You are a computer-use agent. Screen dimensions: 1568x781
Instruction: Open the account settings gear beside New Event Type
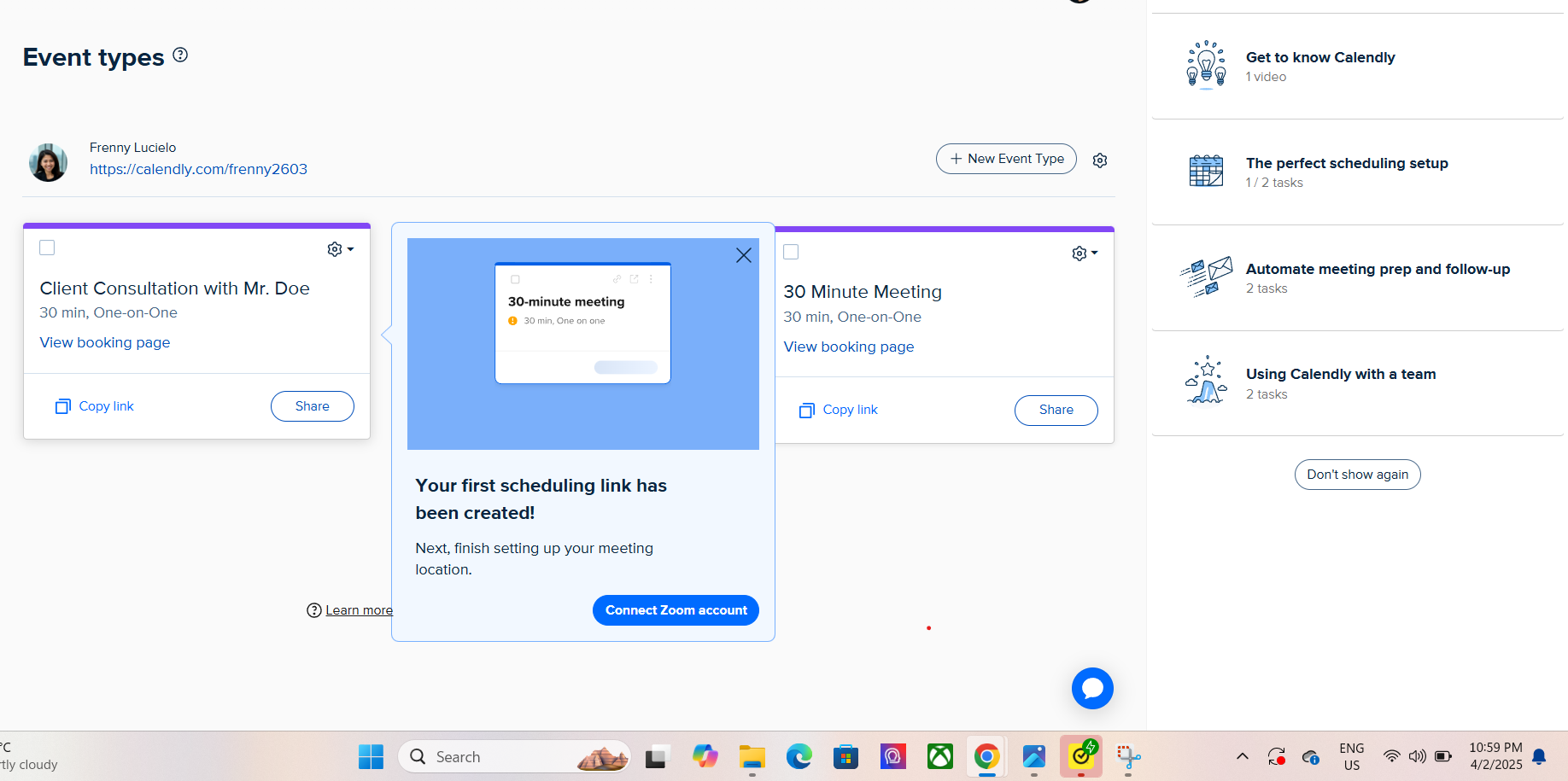tap(1100, 160)
